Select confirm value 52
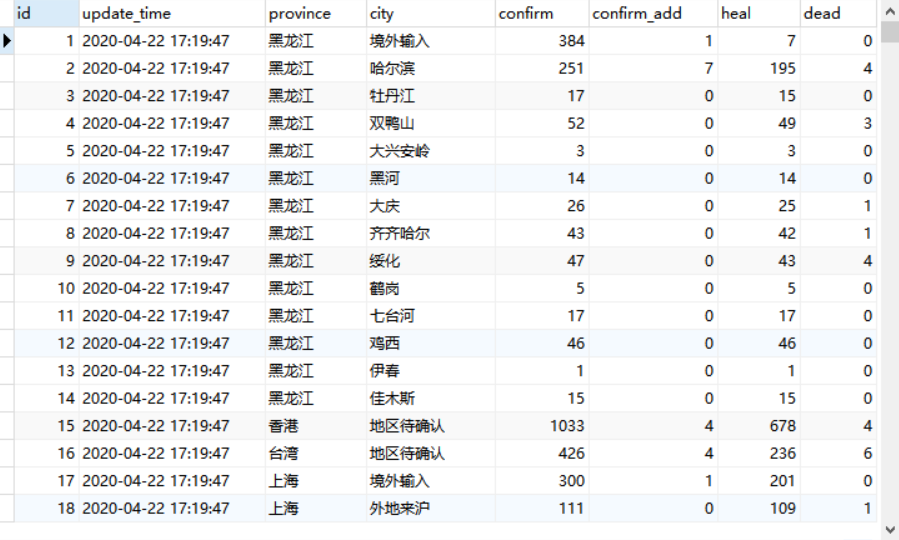The image size is (899, 540). click(576, 123)
